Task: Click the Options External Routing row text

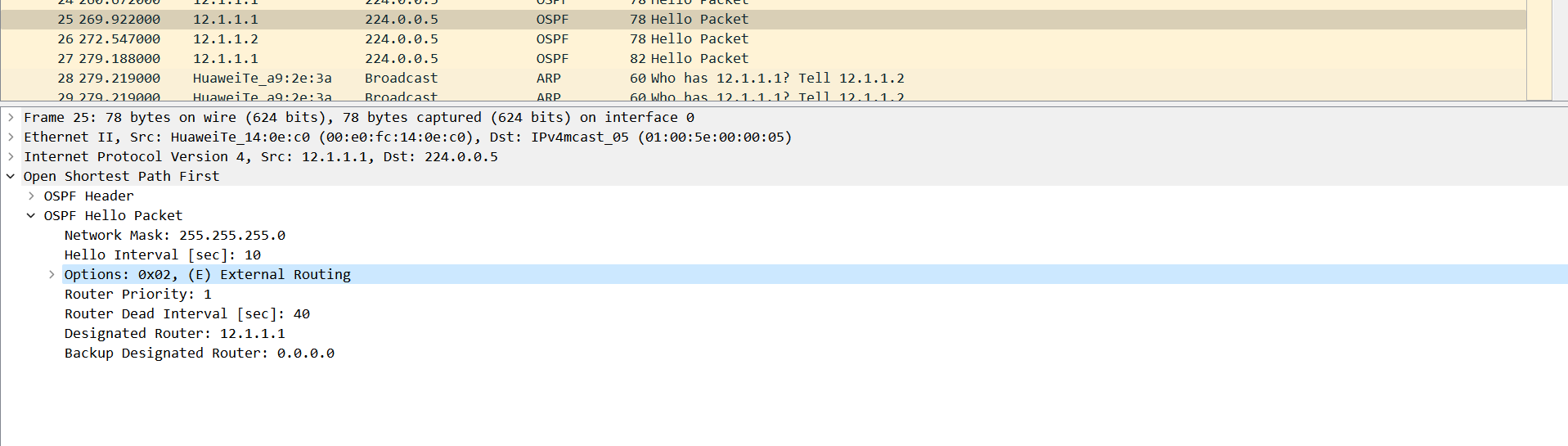Action: [208, 275]
